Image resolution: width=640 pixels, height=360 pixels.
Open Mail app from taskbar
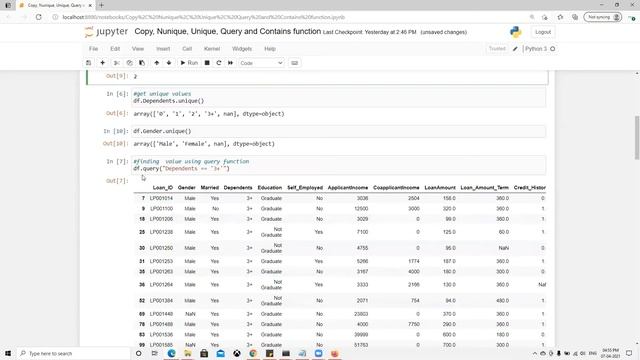(x=220, y=353)
